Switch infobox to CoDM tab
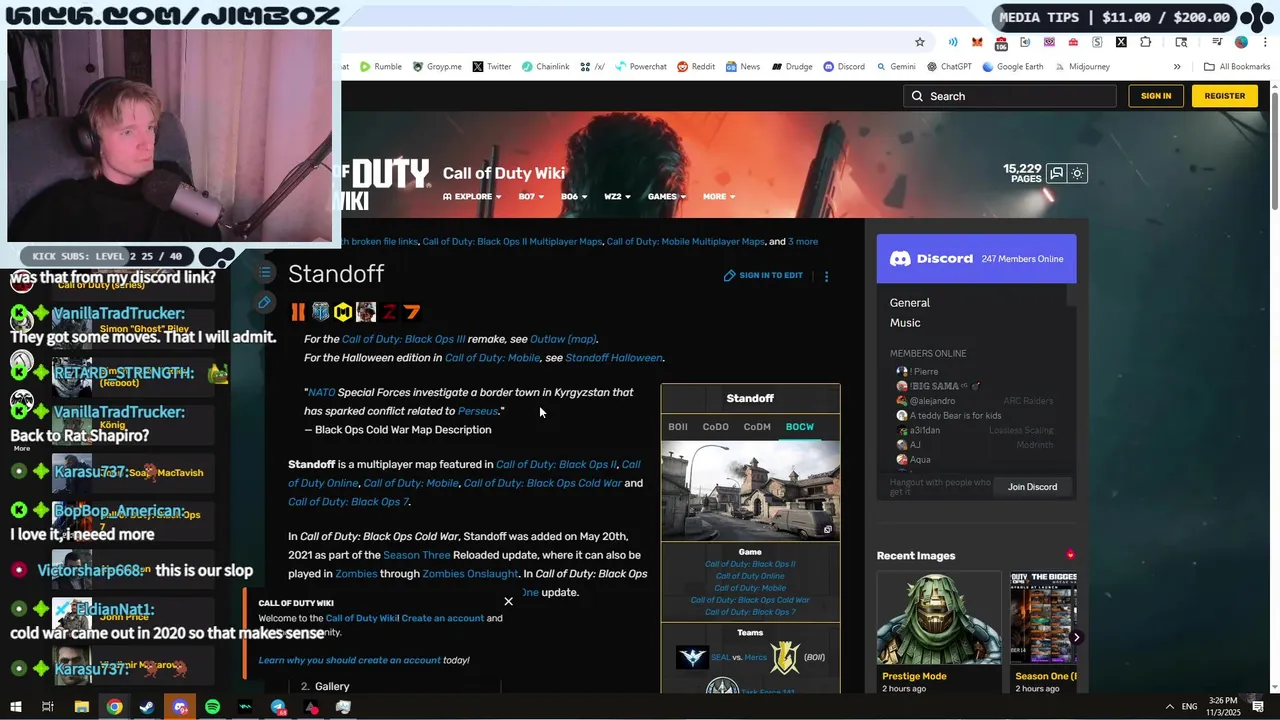The height and width of the screenshot is (720, 1280). (757, 427)
